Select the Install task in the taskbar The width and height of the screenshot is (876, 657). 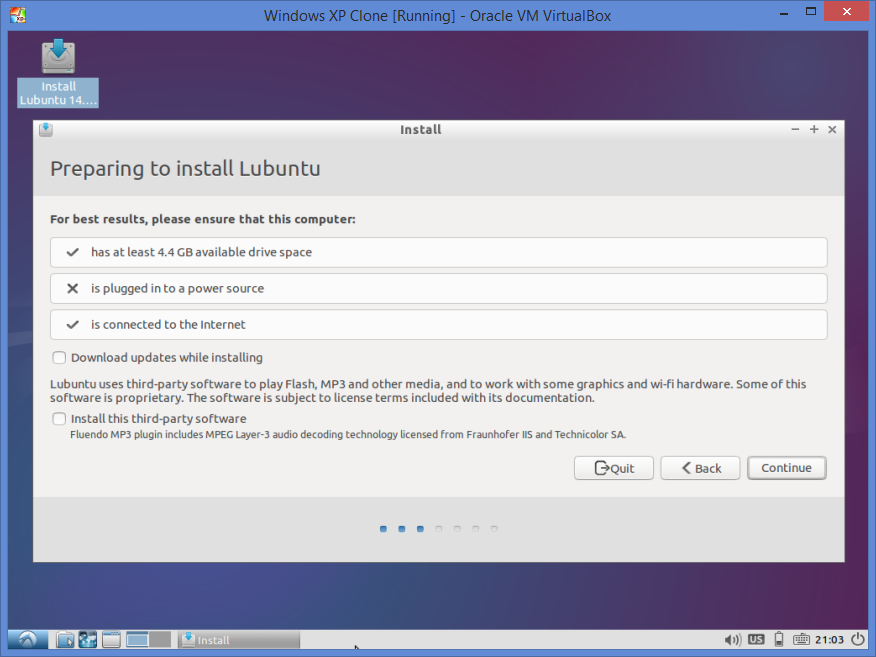[238, 640]
